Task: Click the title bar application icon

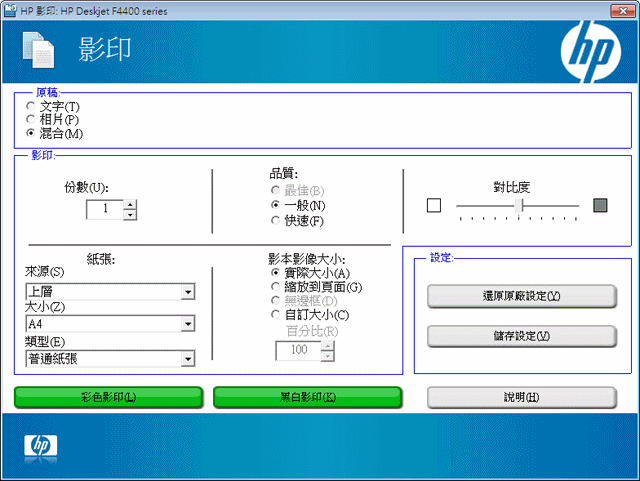Action: pyautogui.click(x=10, y=11)
